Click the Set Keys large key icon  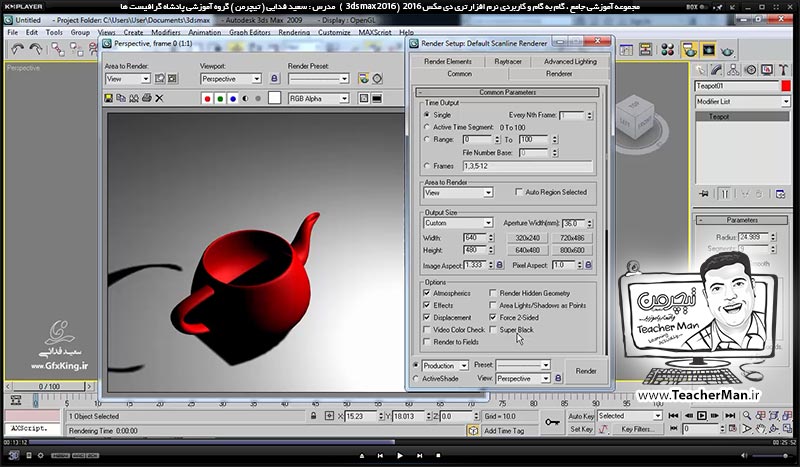[x=552, y=422]
